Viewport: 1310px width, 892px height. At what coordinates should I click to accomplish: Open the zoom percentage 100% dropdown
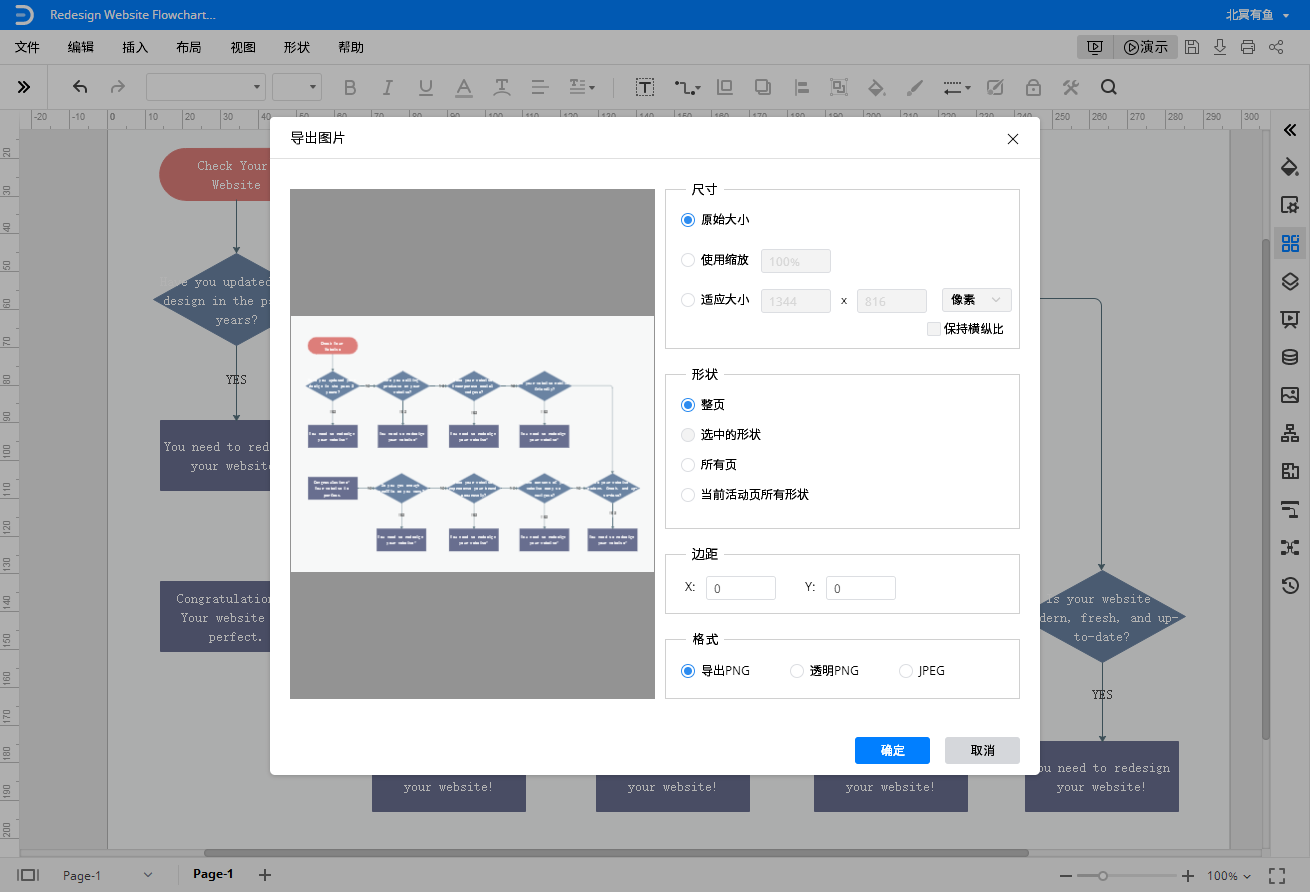1229,875
